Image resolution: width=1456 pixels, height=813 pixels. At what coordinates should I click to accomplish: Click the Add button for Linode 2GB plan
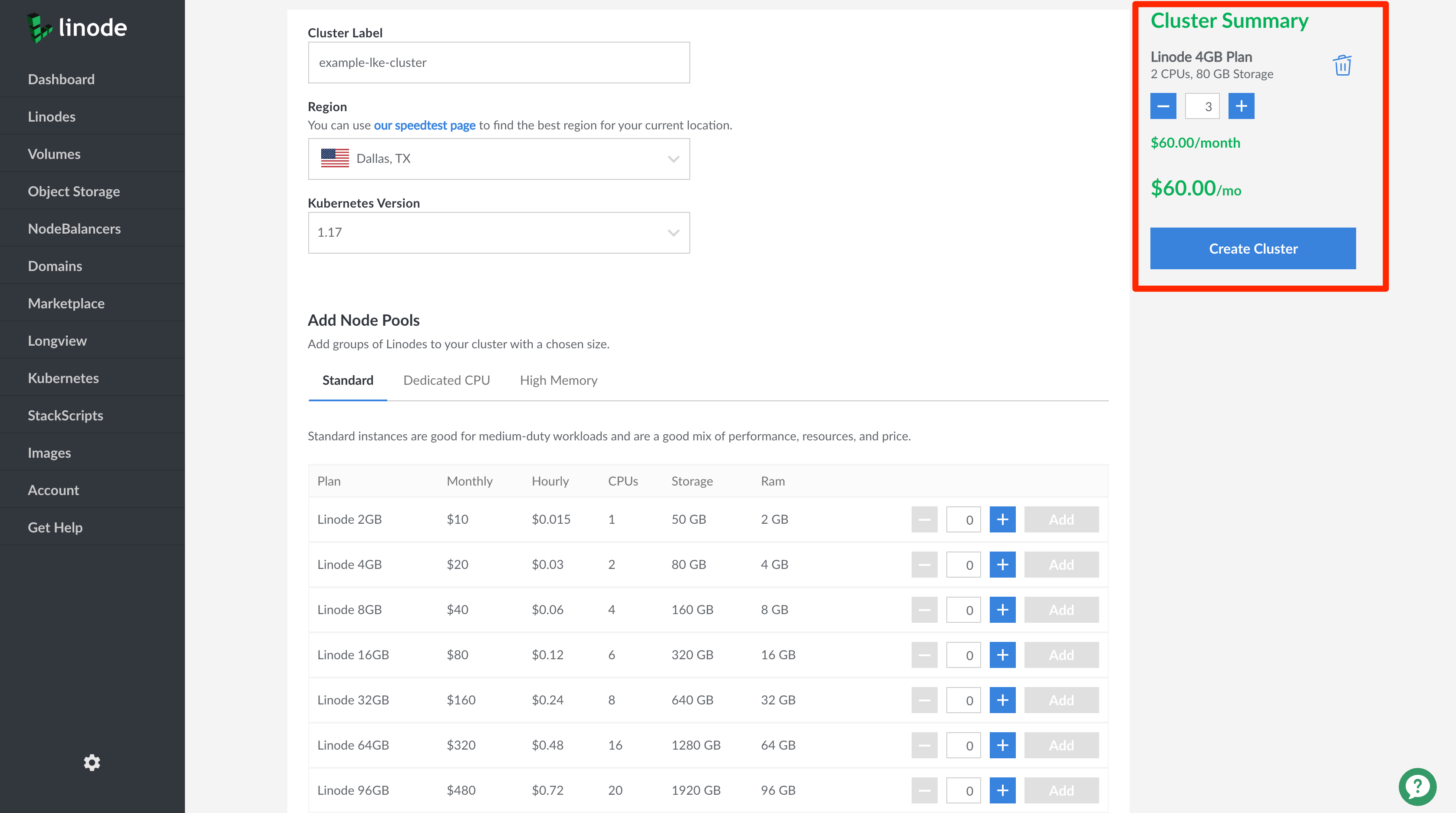tap(1061, 519)
